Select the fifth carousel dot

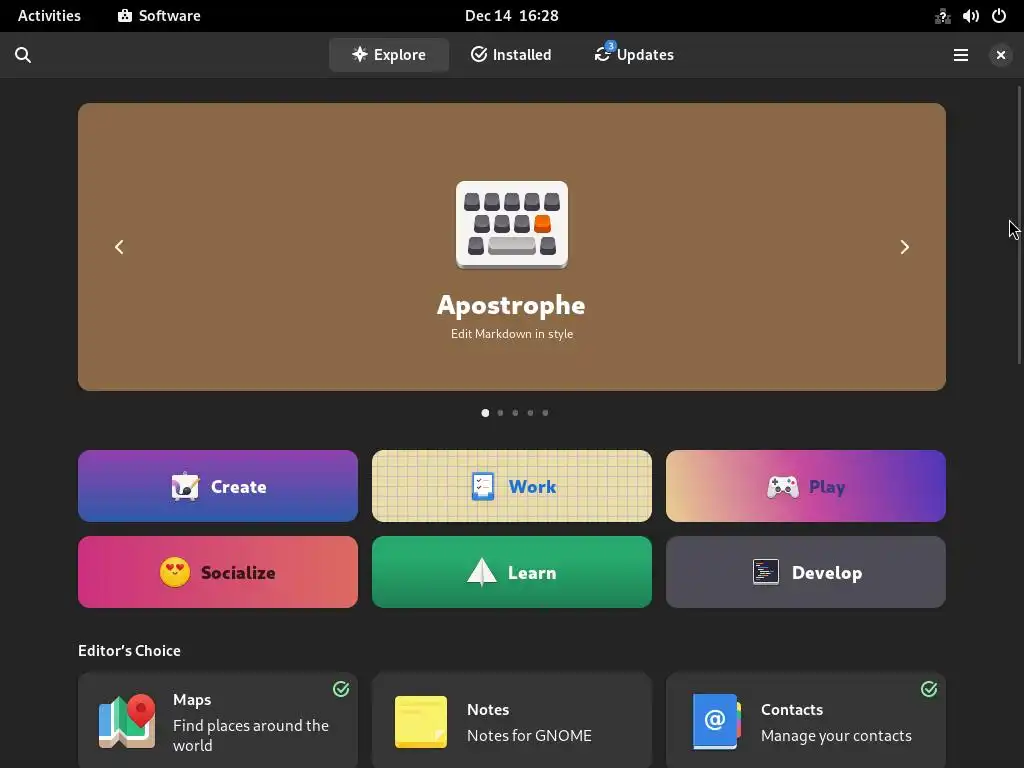pos(545,413)
